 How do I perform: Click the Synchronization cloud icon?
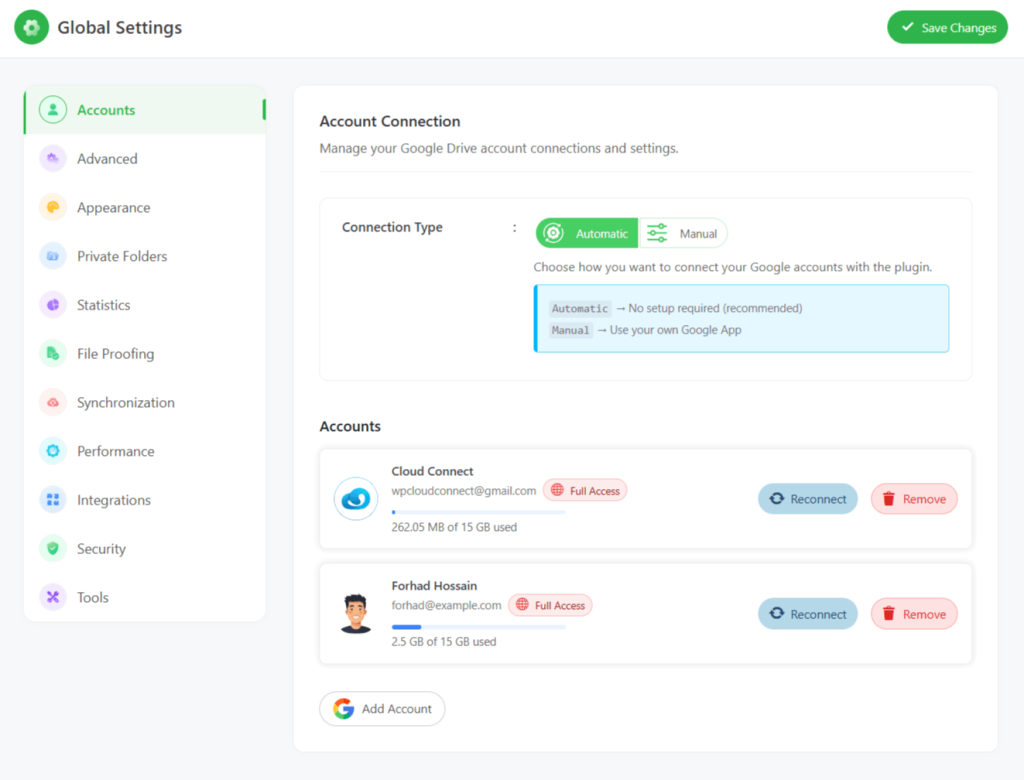(53, 403)
